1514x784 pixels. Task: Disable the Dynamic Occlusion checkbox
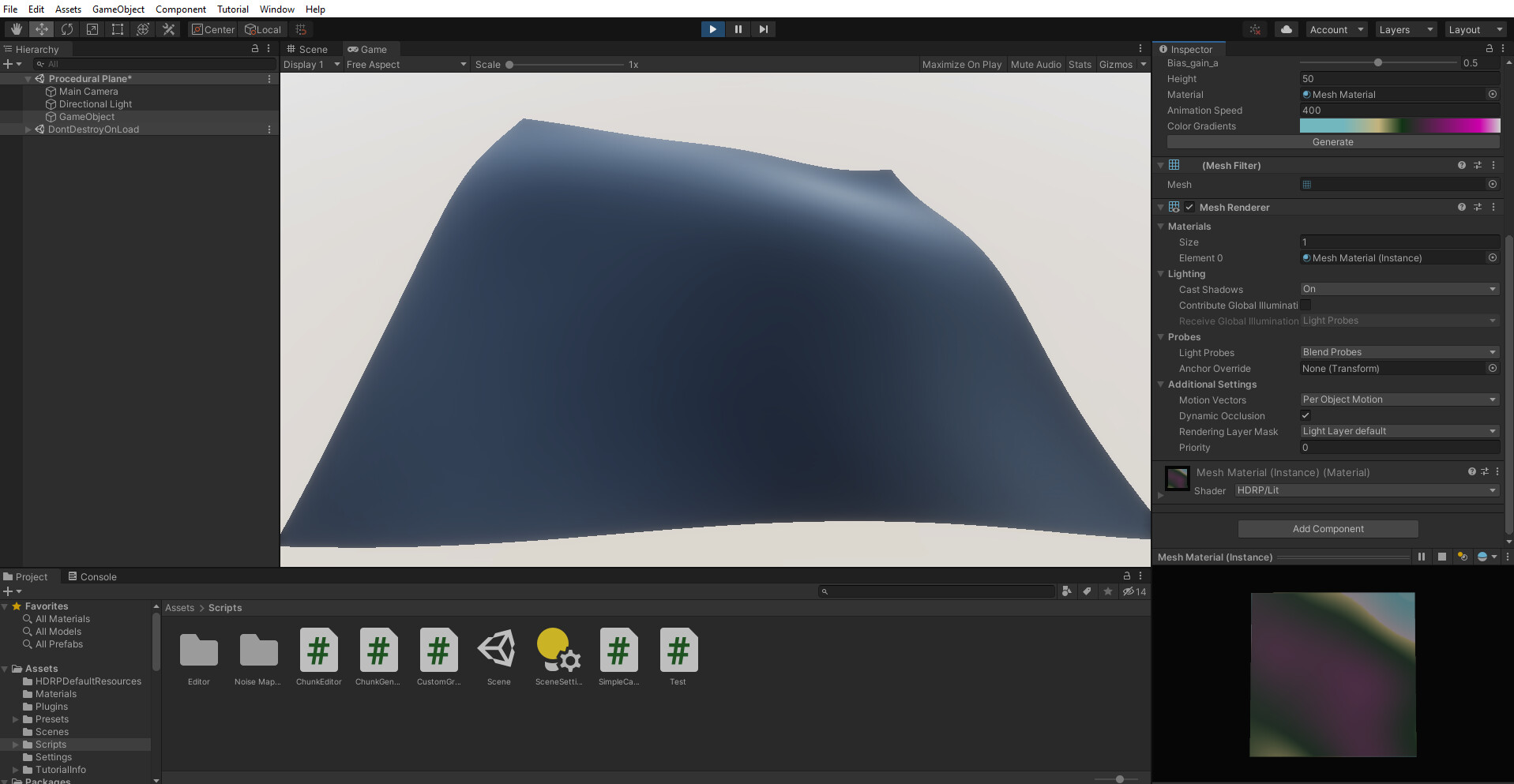[x=1306, y=415]
